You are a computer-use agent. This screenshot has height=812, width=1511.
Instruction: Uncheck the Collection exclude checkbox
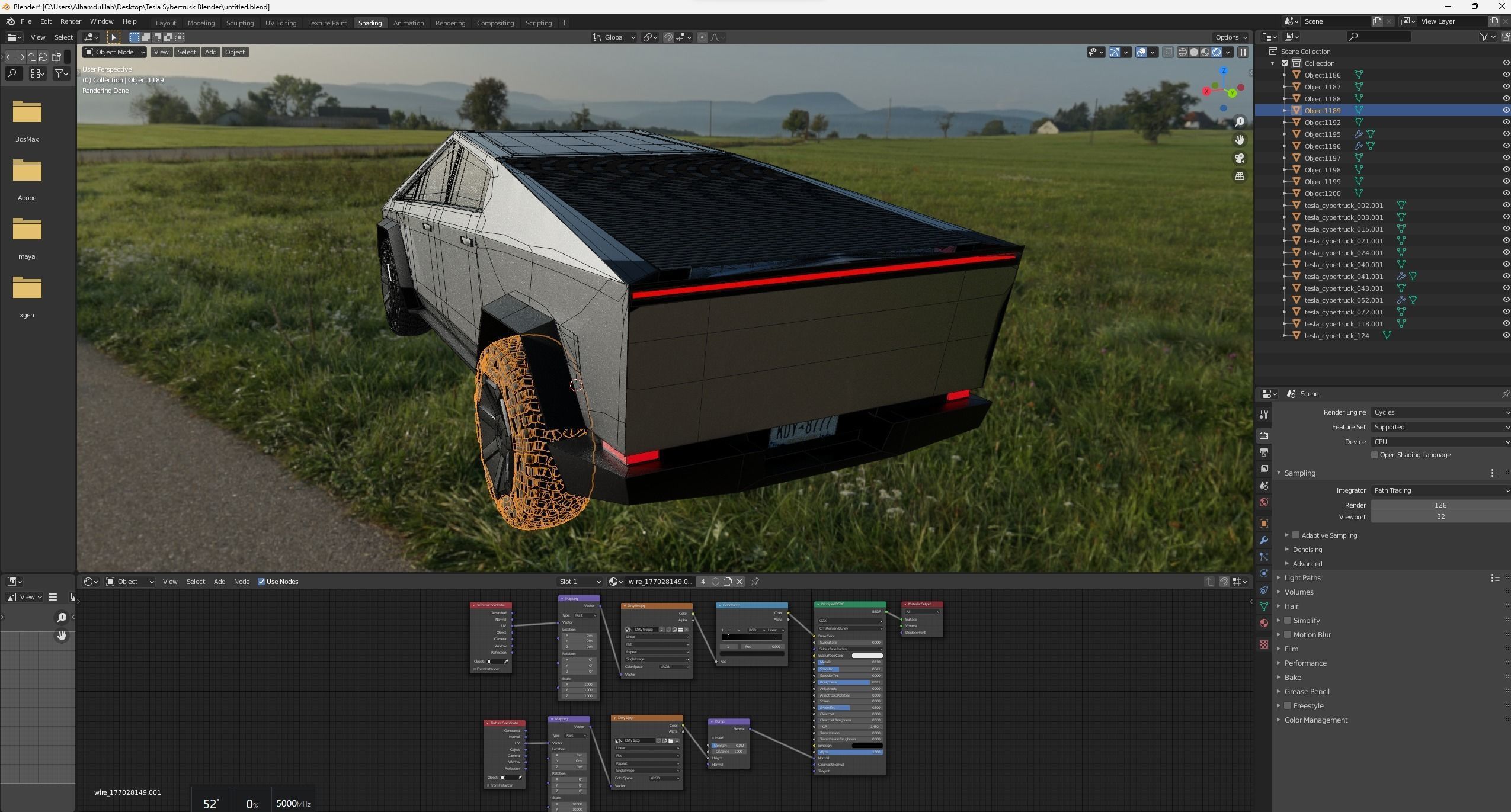coord(1285,63)
